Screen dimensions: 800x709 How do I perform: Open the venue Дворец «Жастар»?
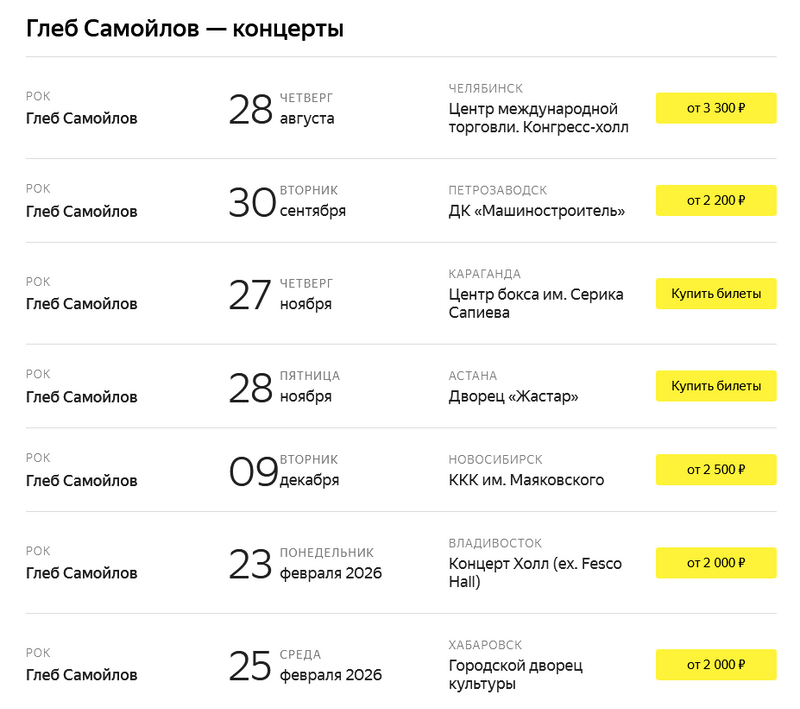click(x=514, y=397)
